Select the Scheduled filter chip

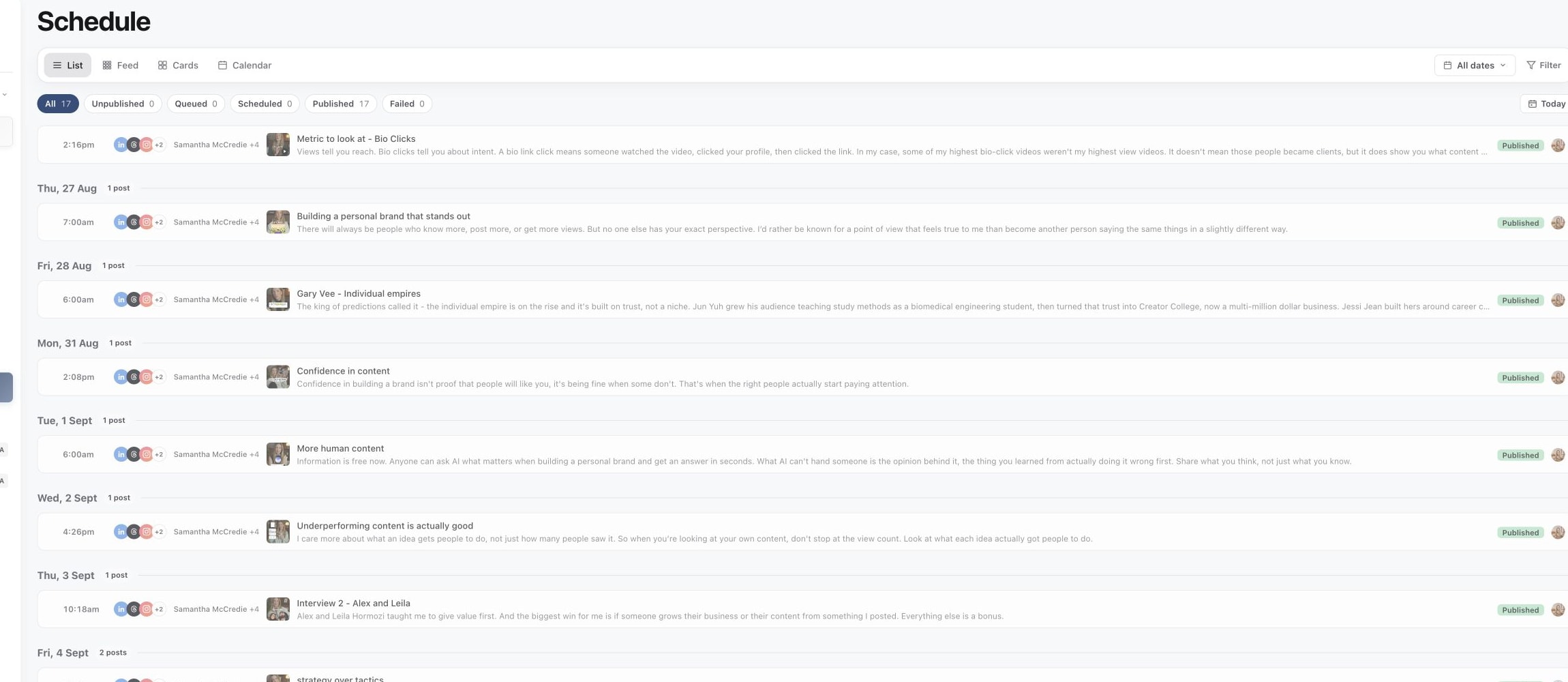click(265, 104)
